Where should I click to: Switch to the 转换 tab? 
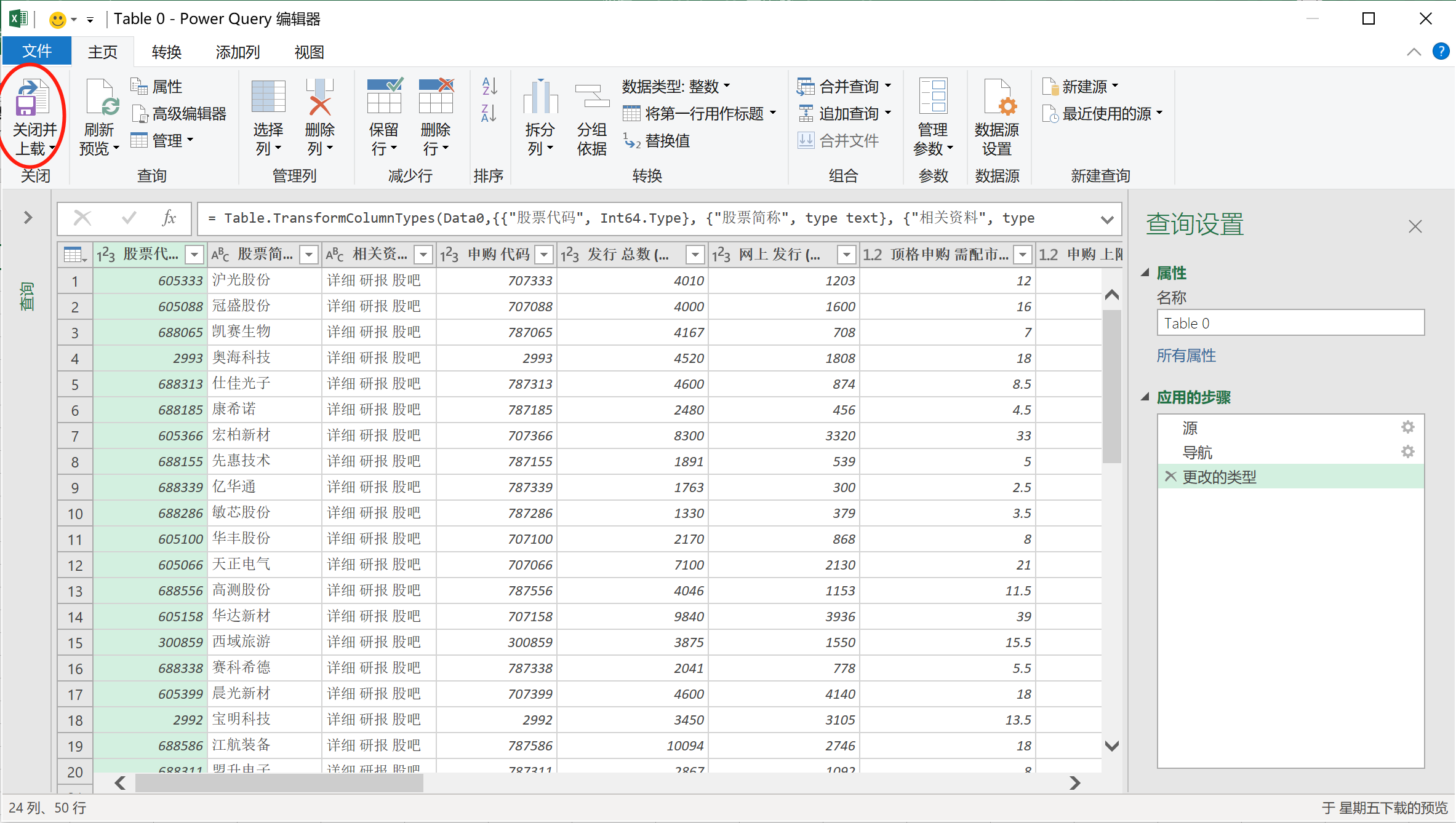click(x=167, y=52)
